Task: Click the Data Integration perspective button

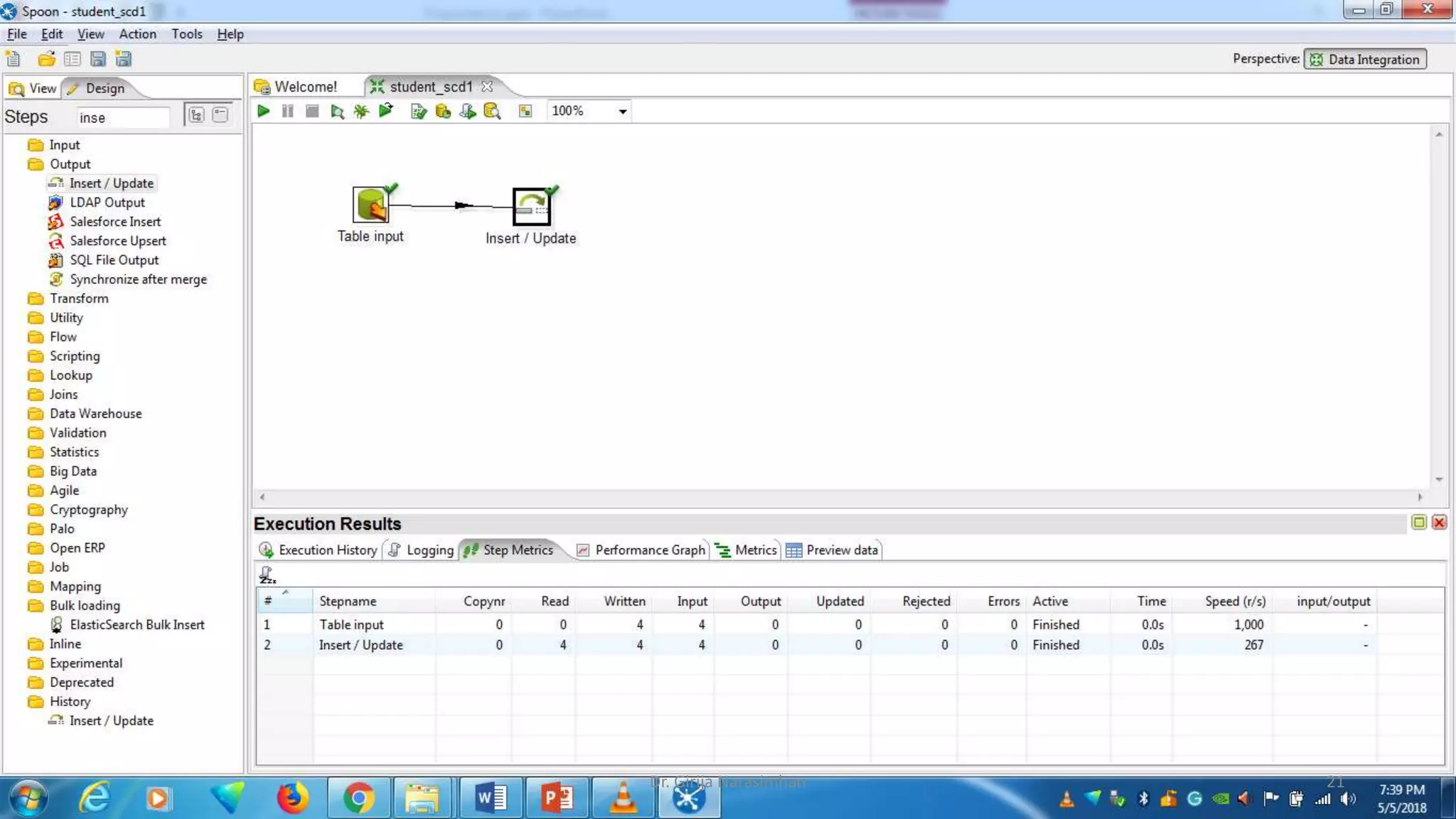Action: [x=1365, y=60]
